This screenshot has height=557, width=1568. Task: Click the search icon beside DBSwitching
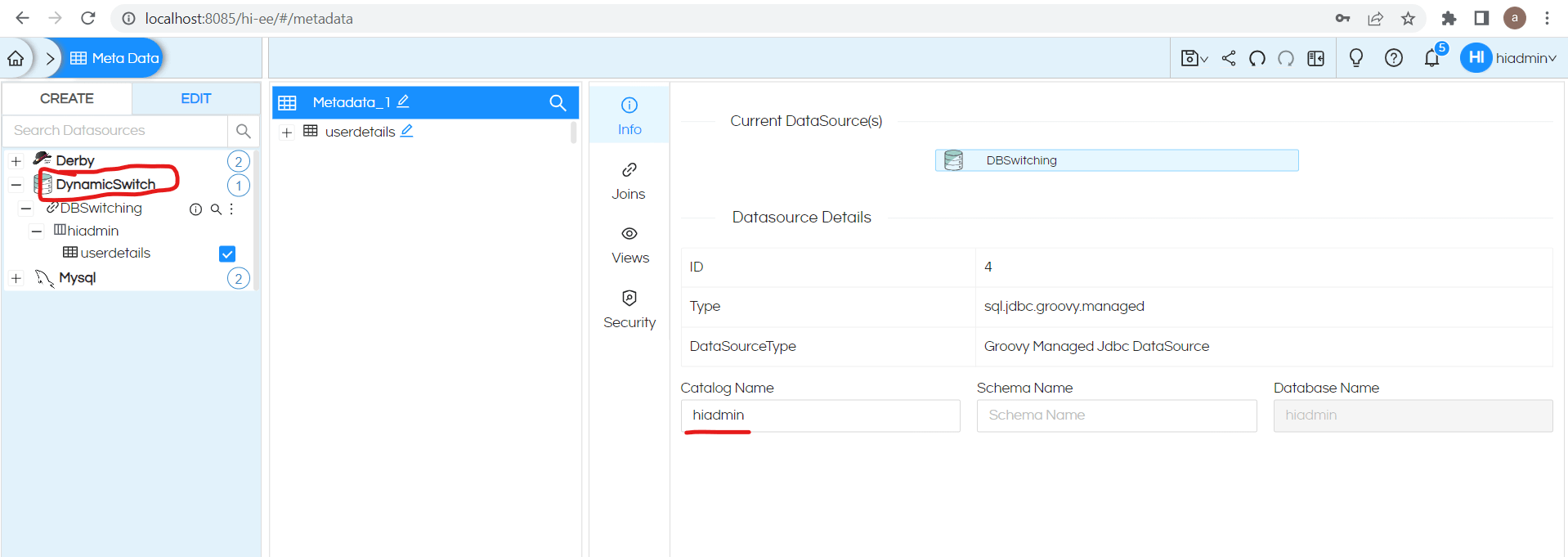coord(216,209)
